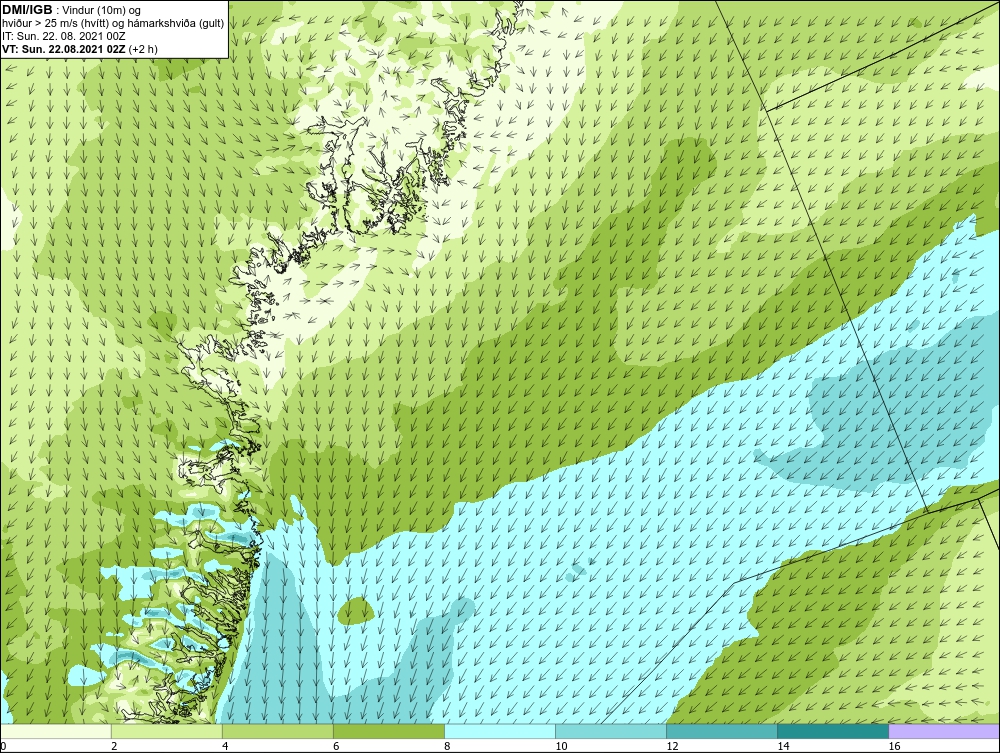This screenshot has width=1000, height=753.
Task: Click the legend label '6'
Action: (336, 746)
